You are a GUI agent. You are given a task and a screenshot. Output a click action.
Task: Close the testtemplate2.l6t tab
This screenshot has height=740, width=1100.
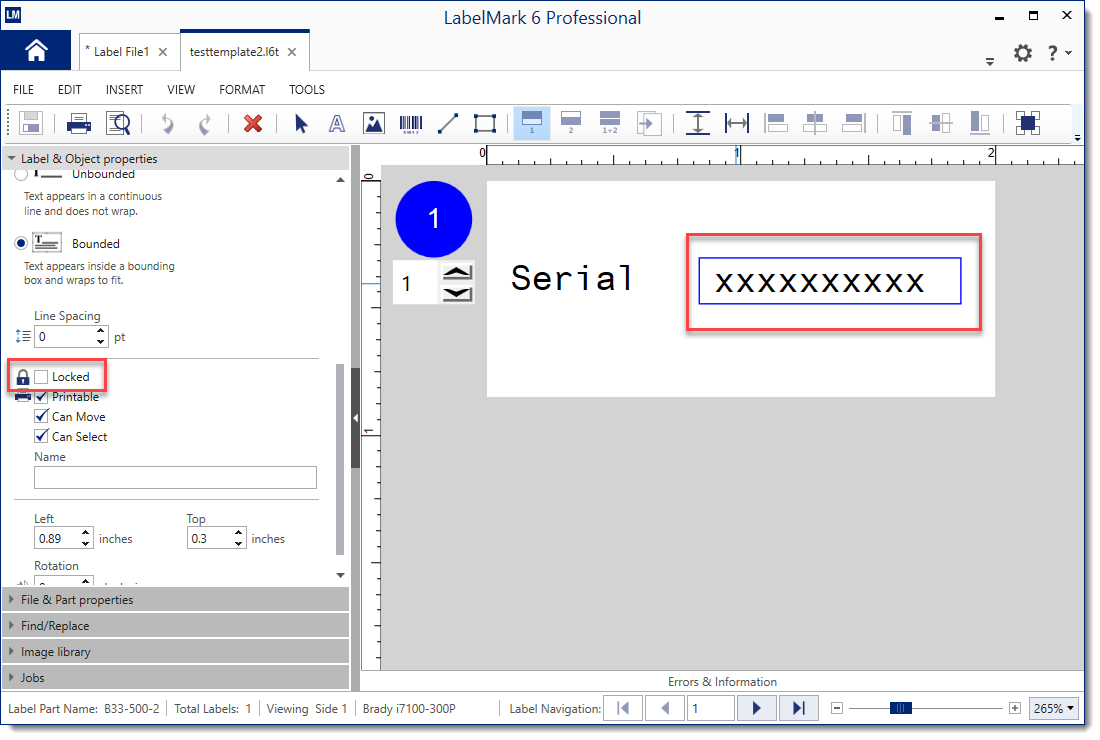pyautogui.click(x=292, y=52)
